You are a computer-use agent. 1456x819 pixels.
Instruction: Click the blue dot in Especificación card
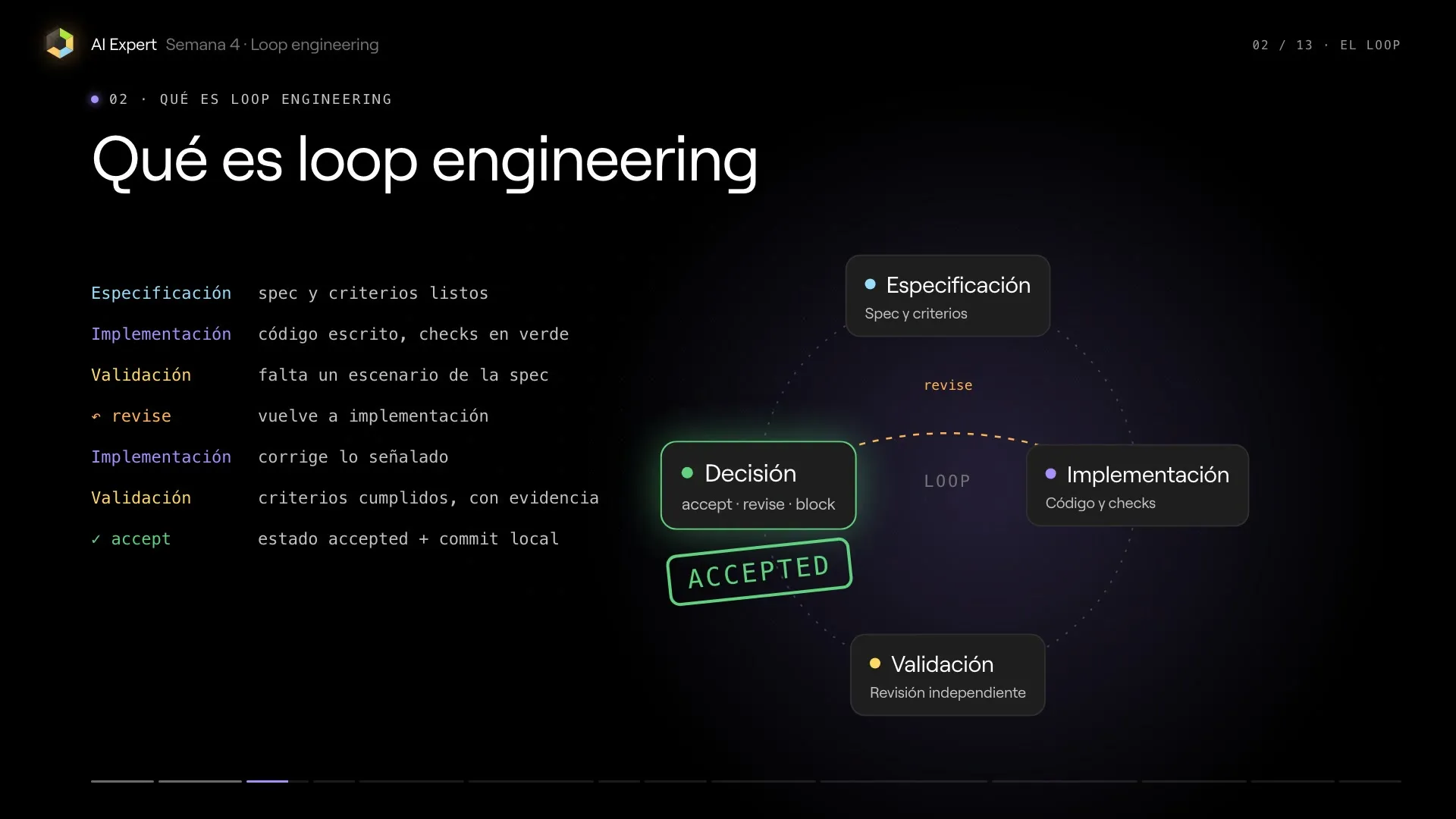[x=871, y=284]
